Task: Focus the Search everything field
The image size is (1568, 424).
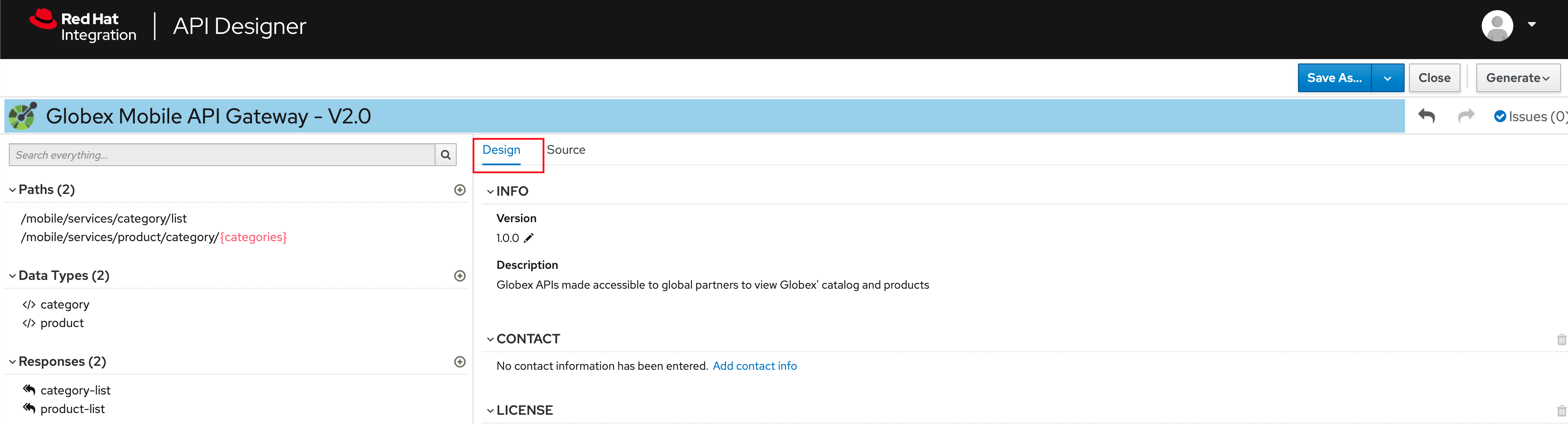Action: pos(222,155)
